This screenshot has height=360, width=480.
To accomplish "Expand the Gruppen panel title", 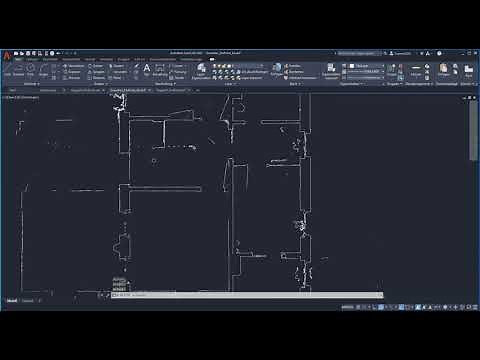I will point(395,84).
